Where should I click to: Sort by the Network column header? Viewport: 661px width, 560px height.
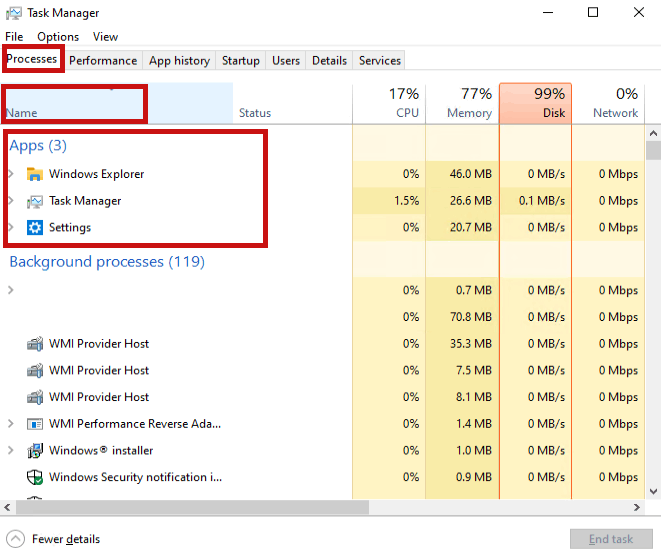(608, 103)
